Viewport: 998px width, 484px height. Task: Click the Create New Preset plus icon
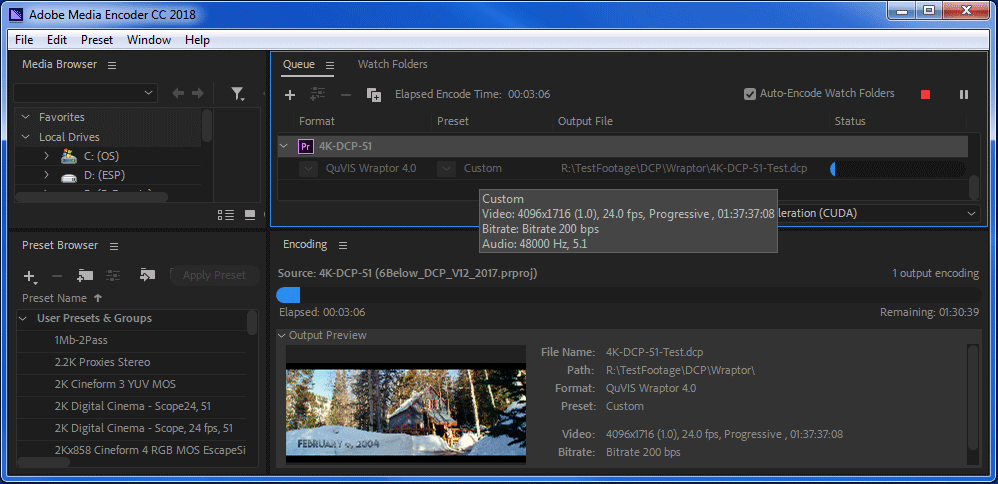coord(29,276)
